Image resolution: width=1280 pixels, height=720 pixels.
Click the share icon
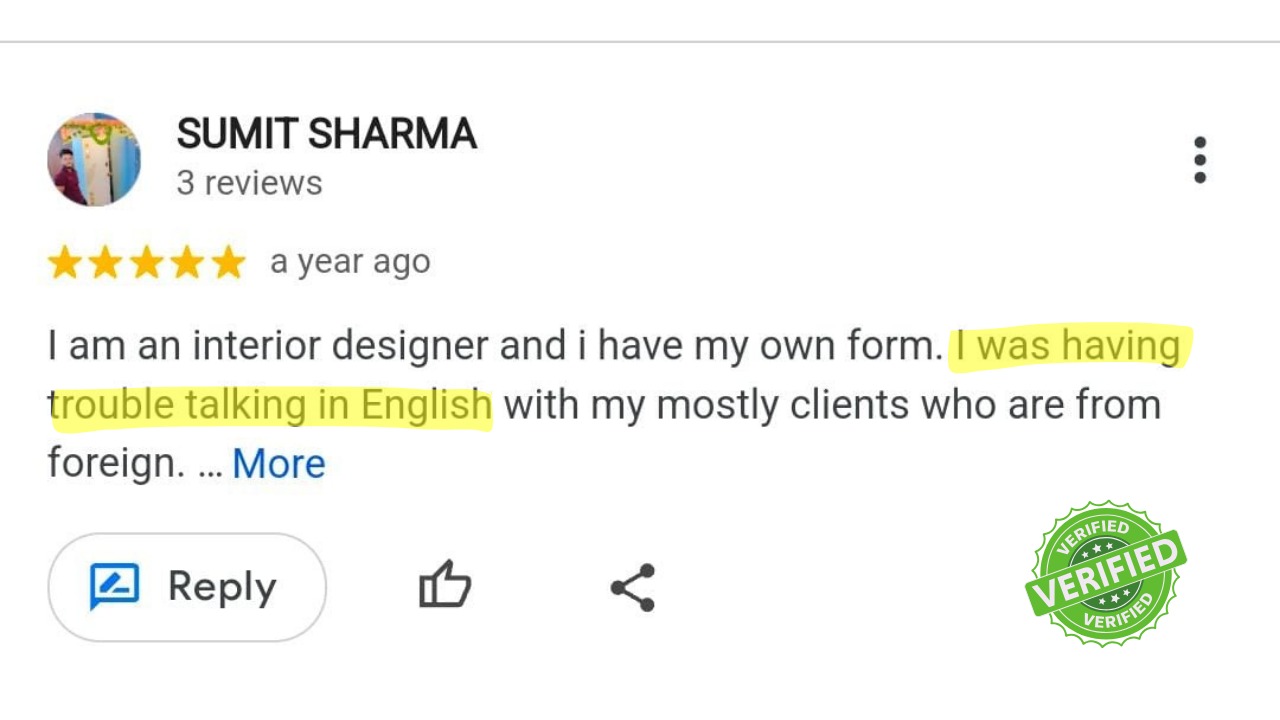[x=633, y=587]
